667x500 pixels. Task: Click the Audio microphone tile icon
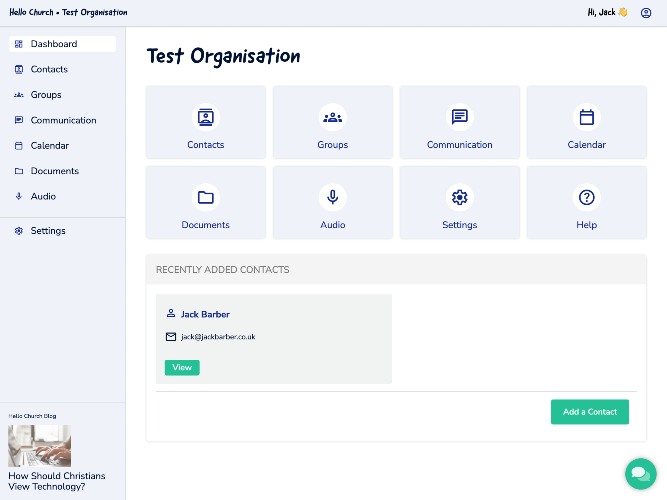coord(333,197)
